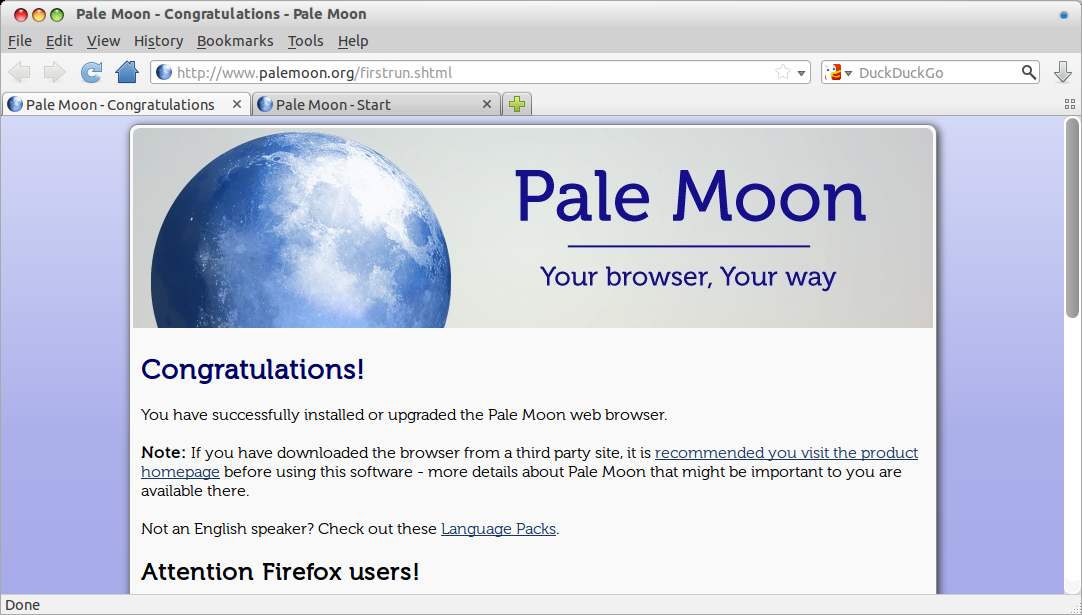Click the site identity globe in address bar
The image size is (1082, 615).
click(164, 72)
